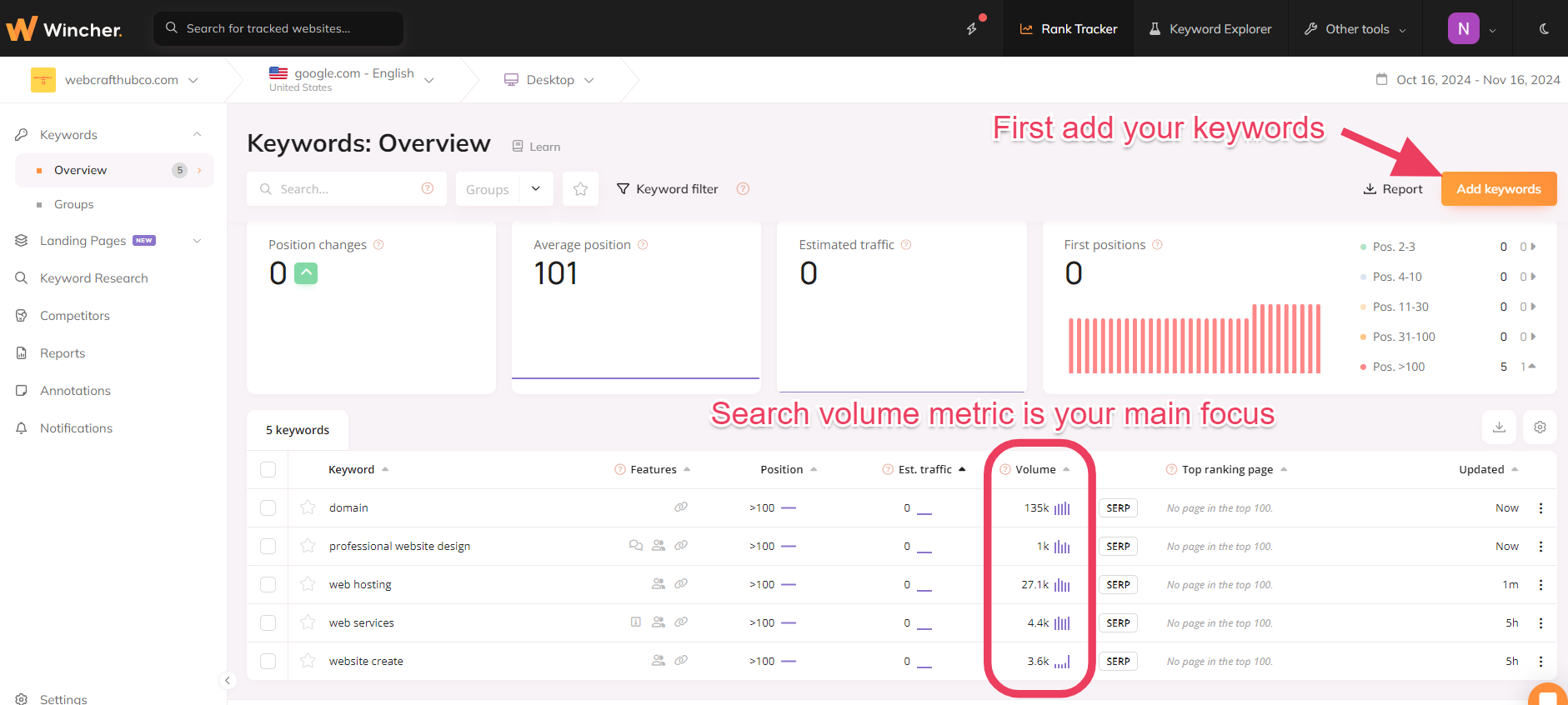Open three-dot menu for web hosting row

pyautogui.click(x=1540, y=584)
